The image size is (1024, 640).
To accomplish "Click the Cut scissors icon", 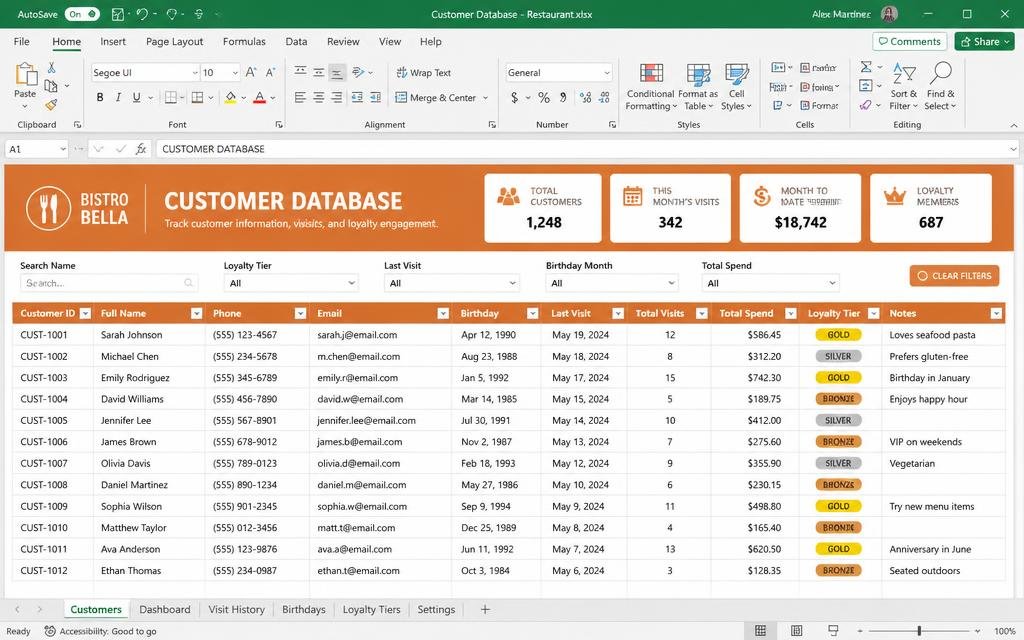I will [52, 67].
